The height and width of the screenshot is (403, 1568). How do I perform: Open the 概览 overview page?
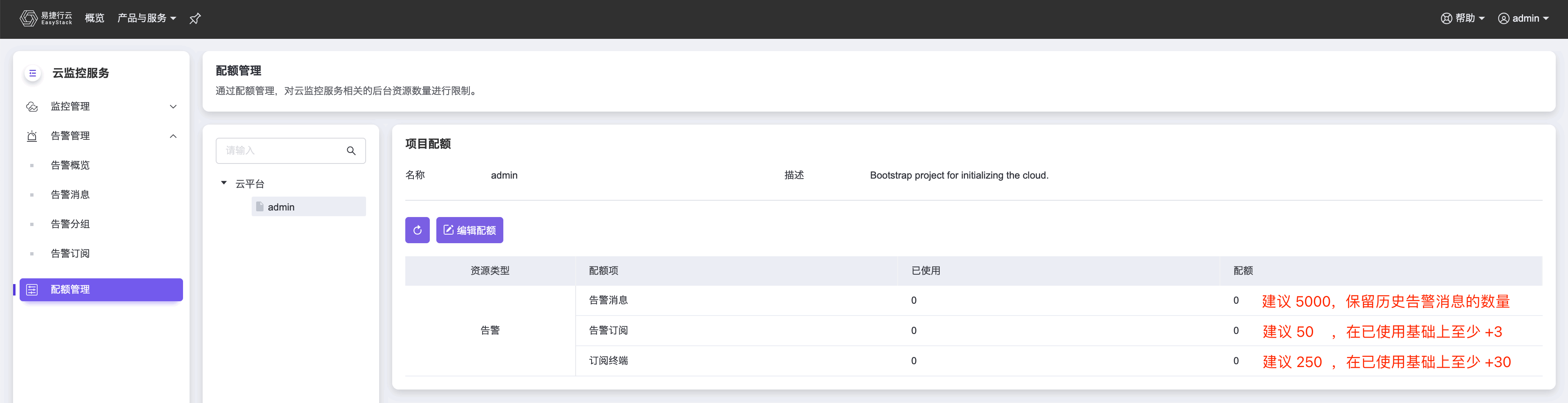tap(94, 18)
